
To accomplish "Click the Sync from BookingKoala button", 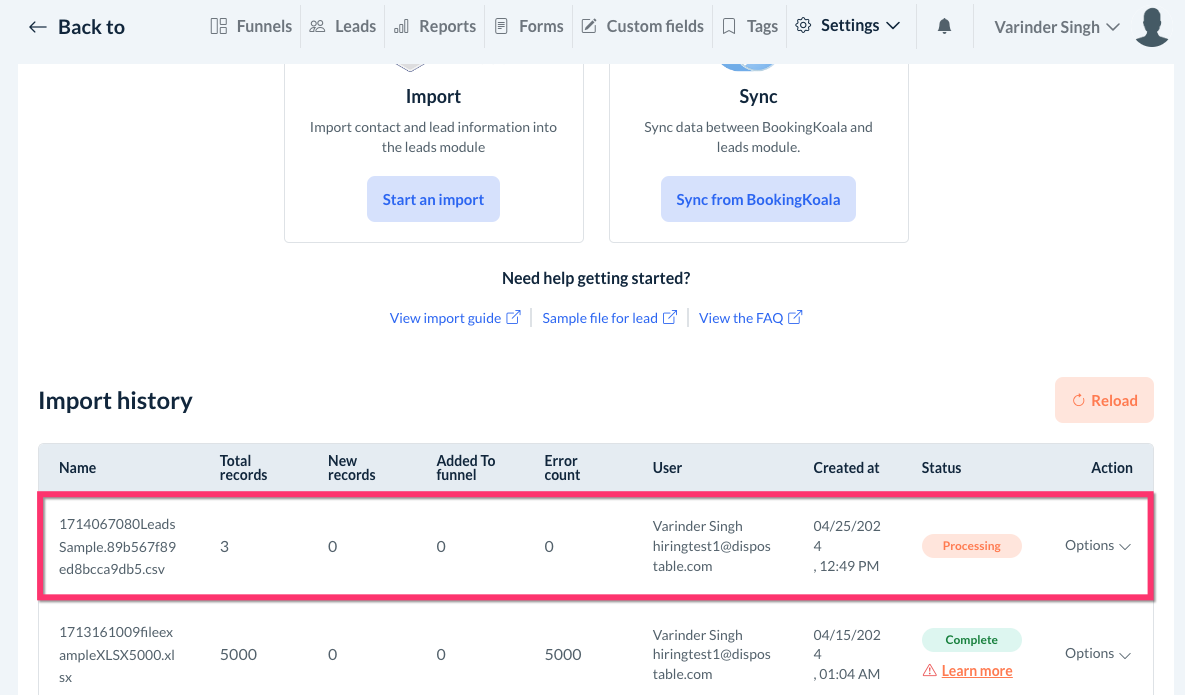I will coord(758,200).
